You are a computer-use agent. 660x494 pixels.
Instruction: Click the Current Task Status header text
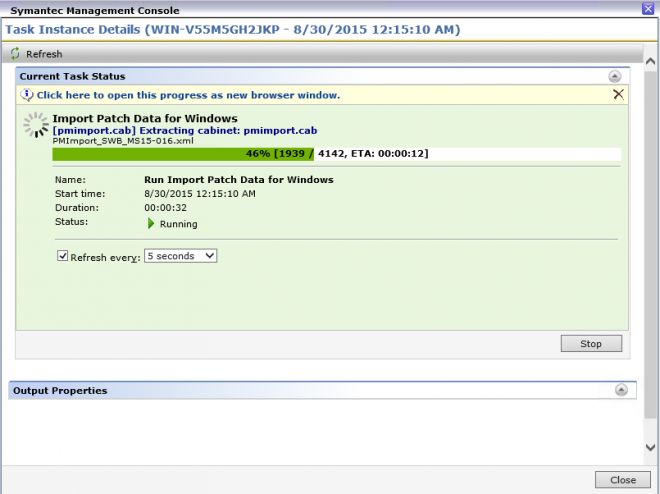72,77
